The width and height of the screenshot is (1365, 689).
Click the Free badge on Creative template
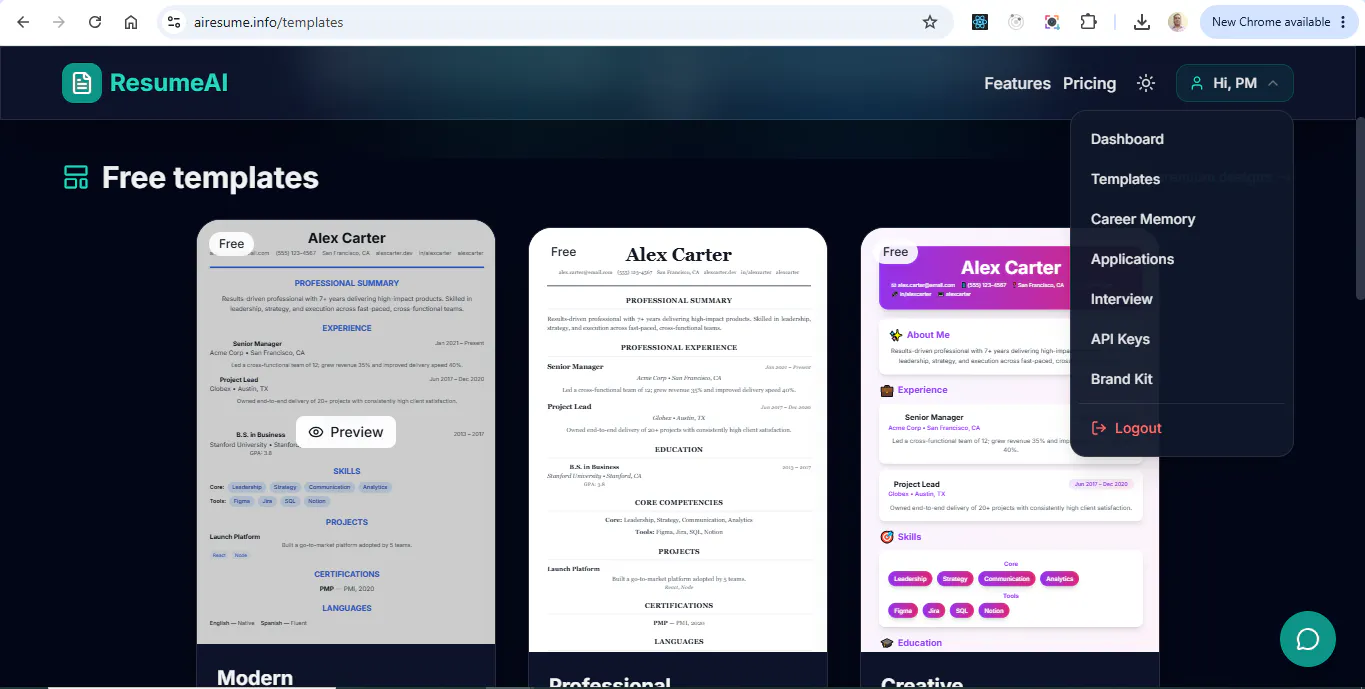click(896, 252)
